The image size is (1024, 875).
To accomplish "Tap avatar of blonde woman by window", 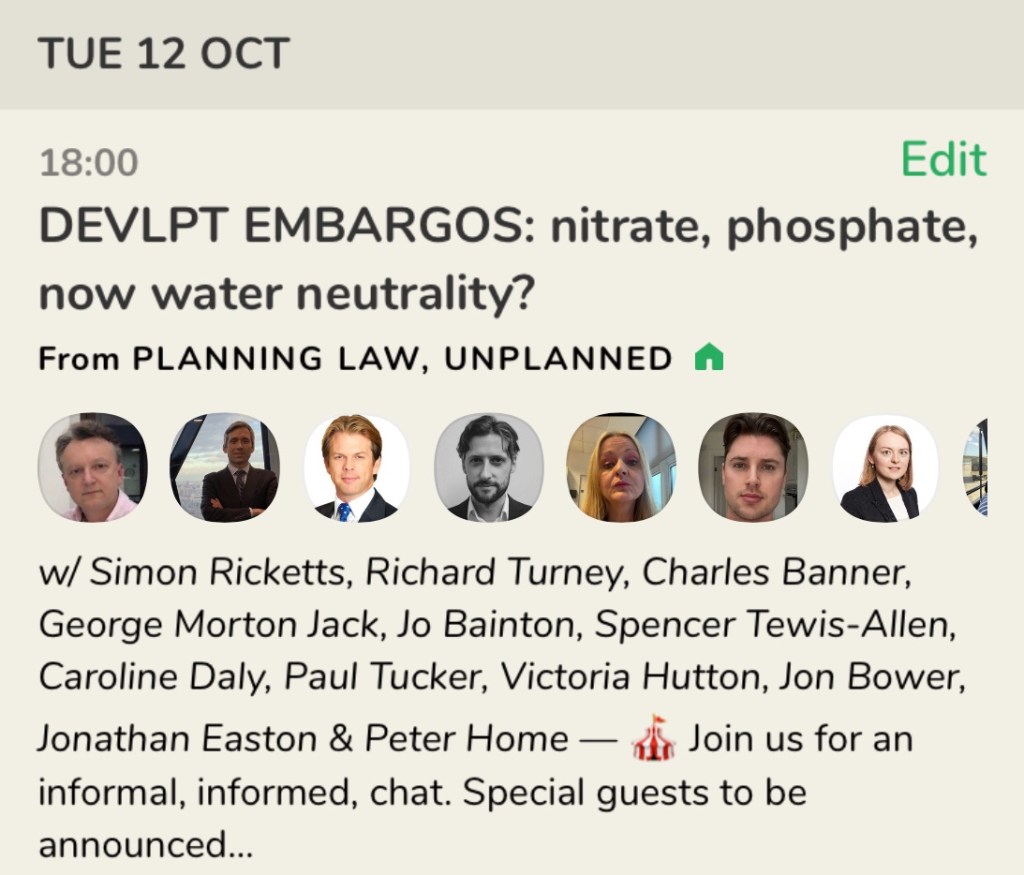I will 621,468.
